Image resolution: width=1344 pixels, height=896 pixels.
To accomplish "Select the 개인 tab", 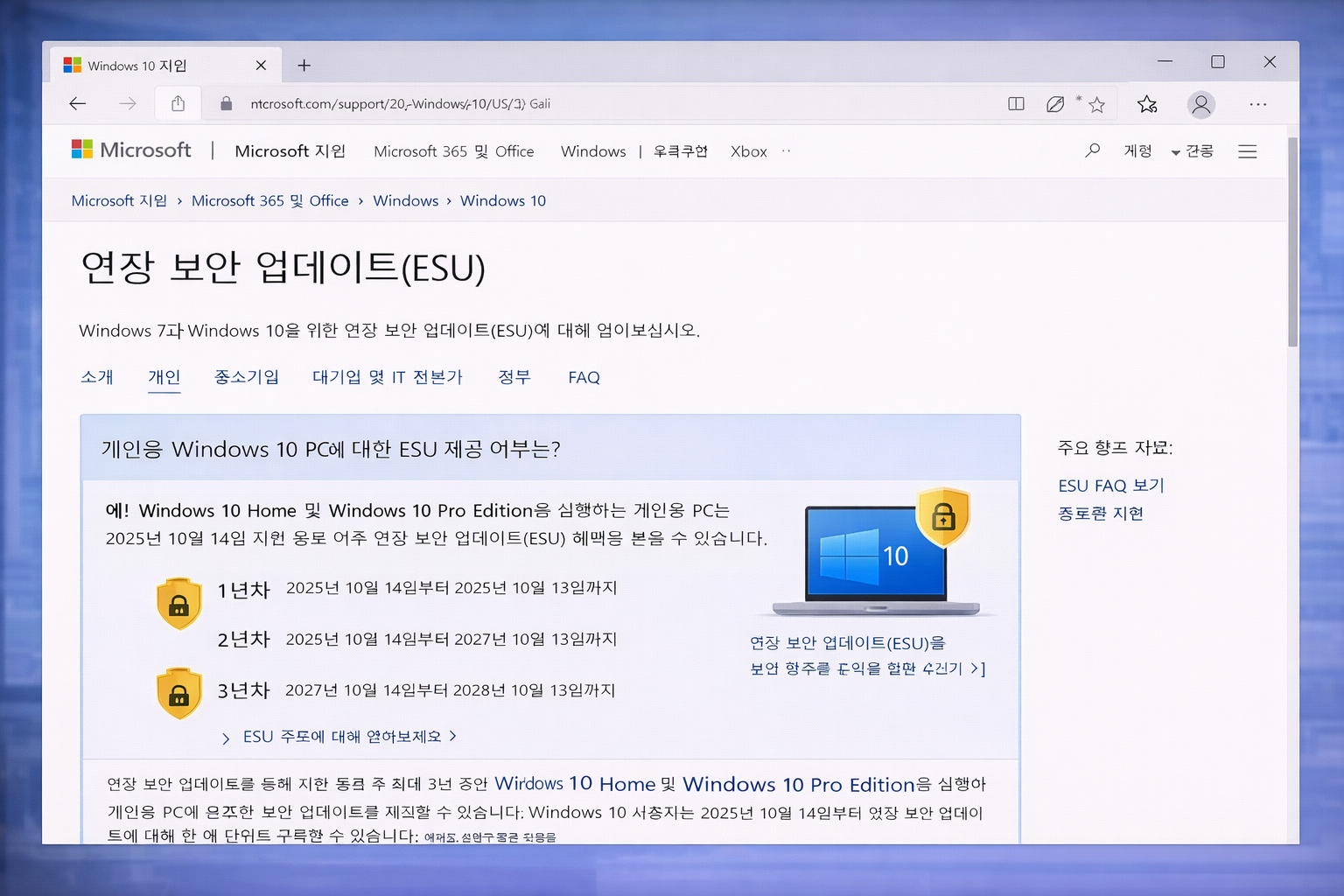I will click(164, 377).
